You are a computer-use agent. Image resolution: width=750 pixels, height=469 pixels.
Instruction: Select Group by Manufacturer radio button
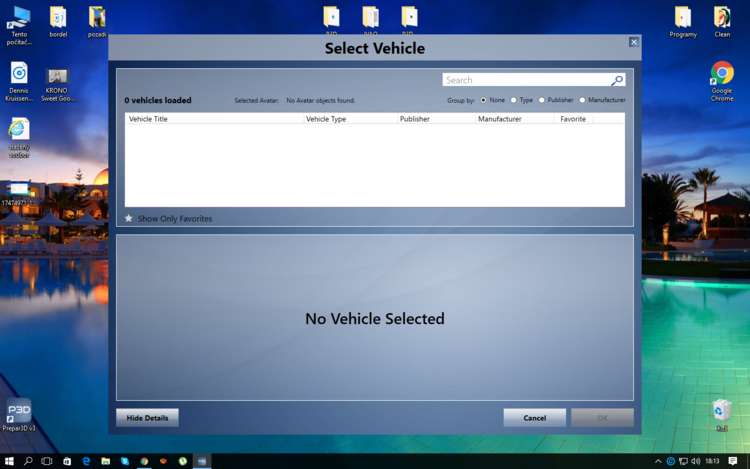(583, 100)
